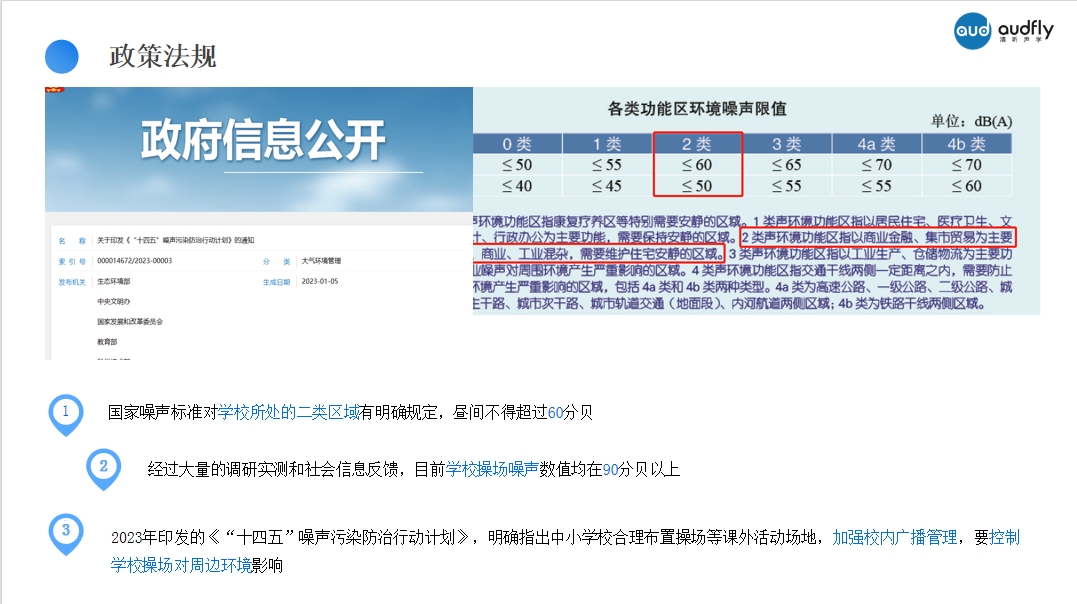Click the ≤50 cell under 2 类
Image resolution: width=1077 pixels, height=604 pixels.
[697, 186]
